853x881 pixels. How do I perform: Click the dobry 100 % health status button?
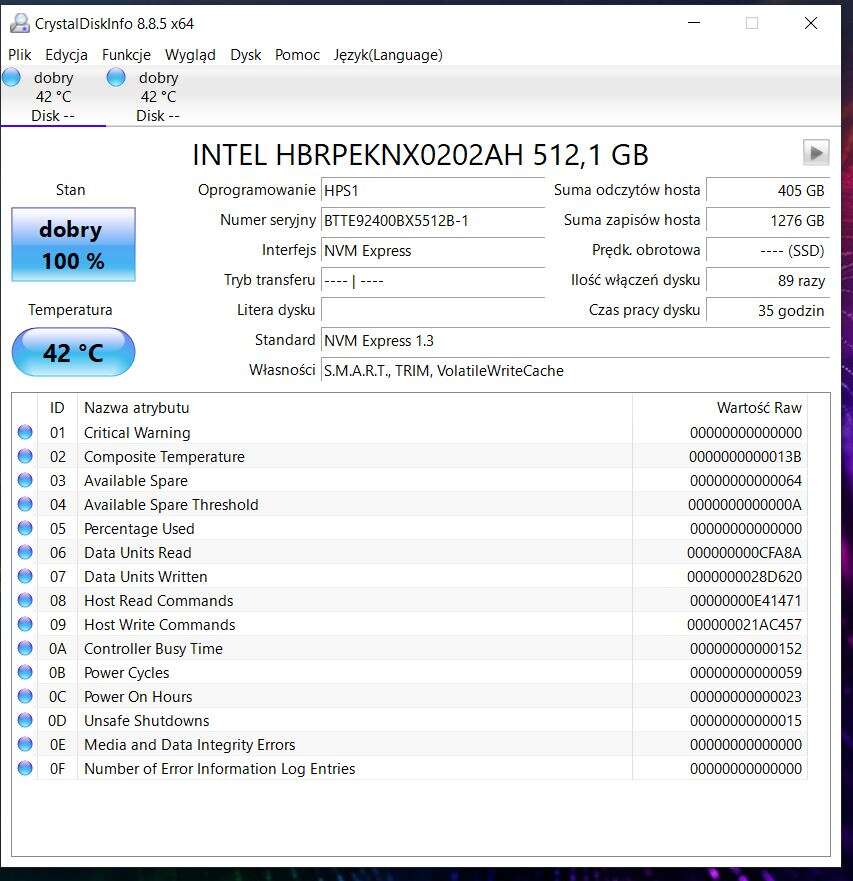pyautogui.click(x=73, y=245)
